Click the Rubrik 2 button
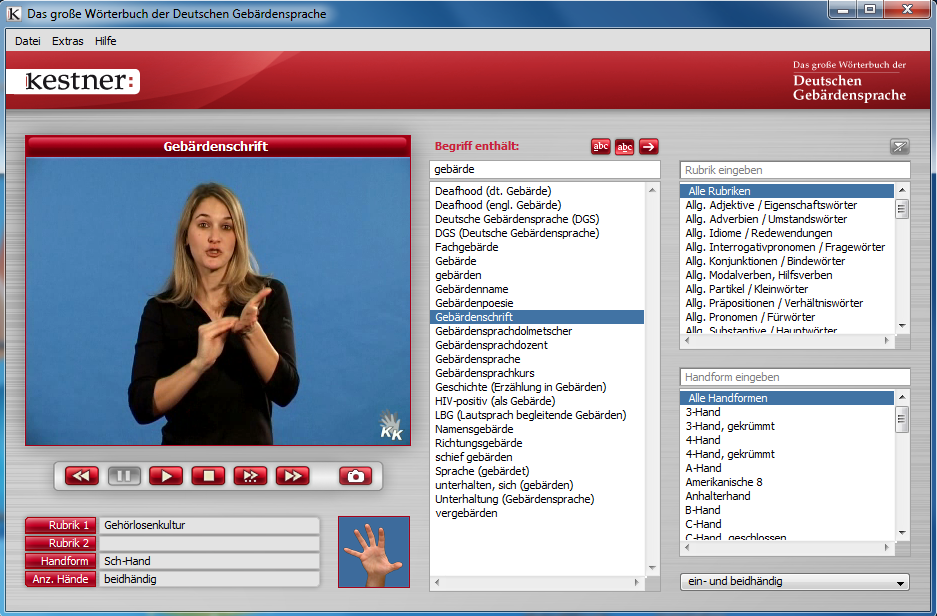The width and height of the screenshot is (937, 616). (60, 543)
